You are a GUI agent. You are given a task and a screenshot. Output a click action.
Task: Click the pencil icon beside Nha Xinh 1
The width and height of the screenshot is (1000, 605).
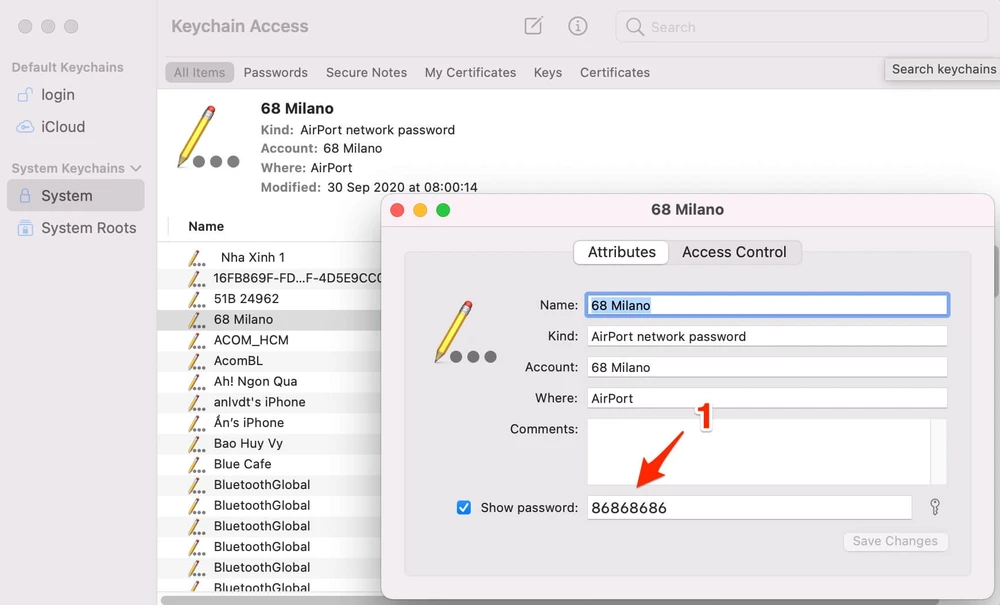click(x=196, y=257)
